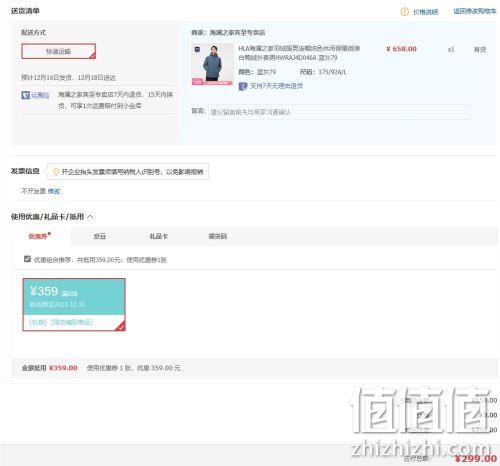
Task: Open the gift card tab
Action: pos(158,236)
